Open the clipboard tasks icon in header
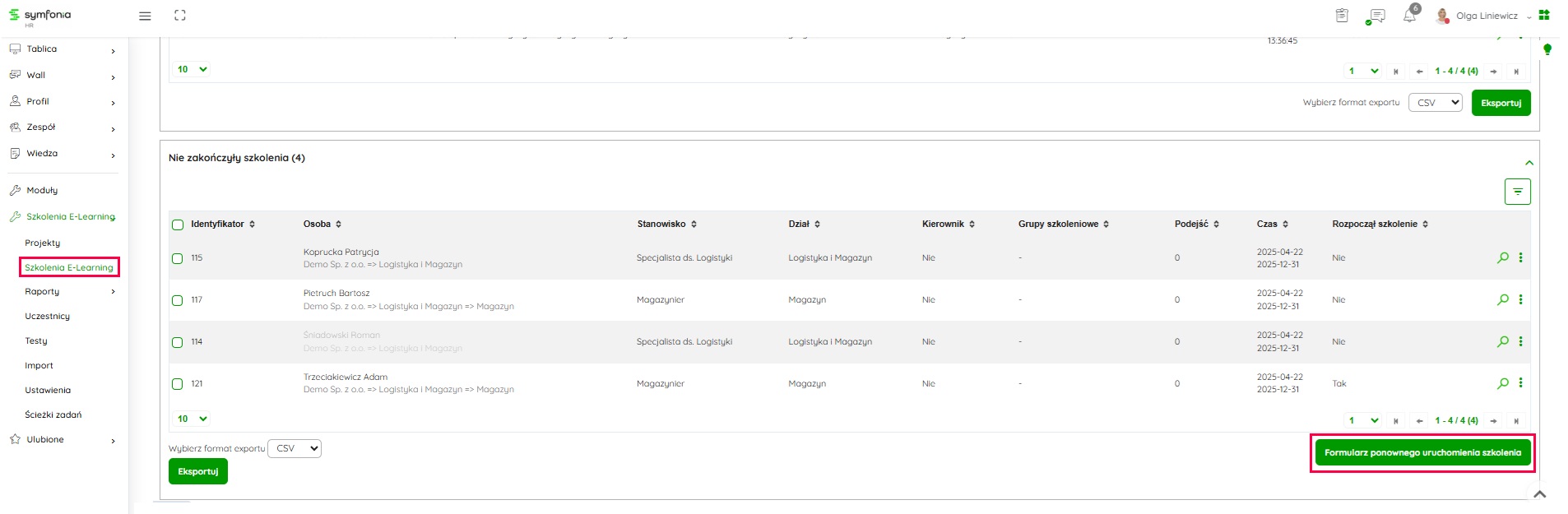The image size is (1568, 514). pyautogui.click(x=1342, y=16)
